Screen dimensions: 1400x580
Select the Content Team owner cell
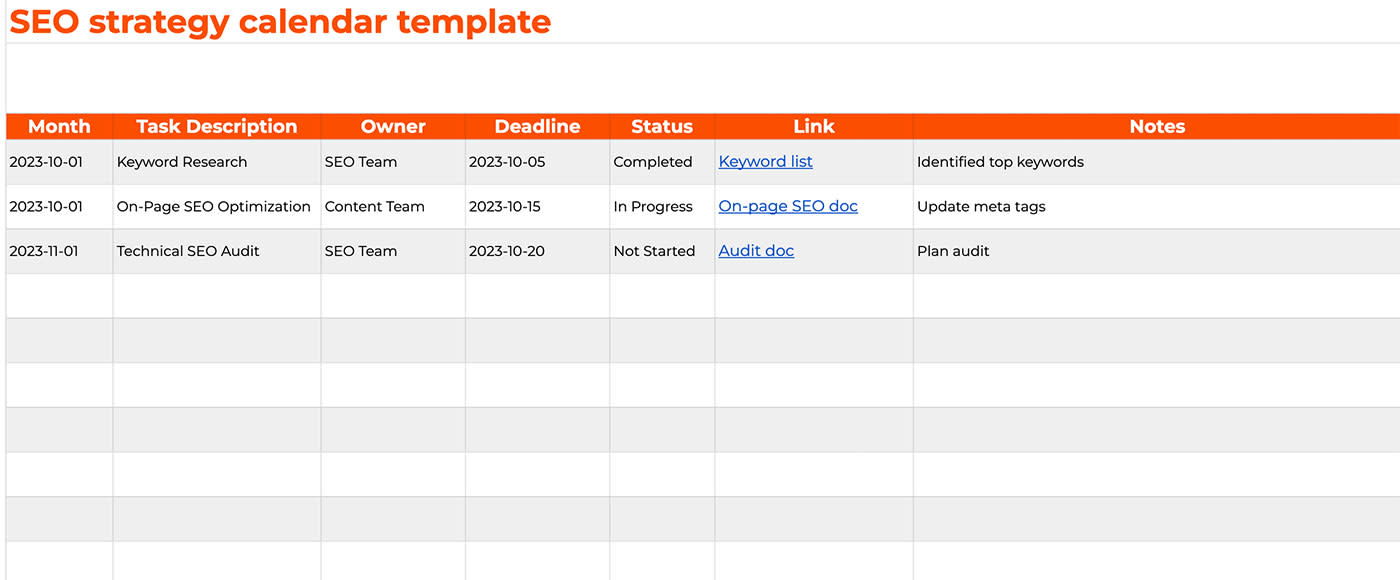tap(375, 207)
